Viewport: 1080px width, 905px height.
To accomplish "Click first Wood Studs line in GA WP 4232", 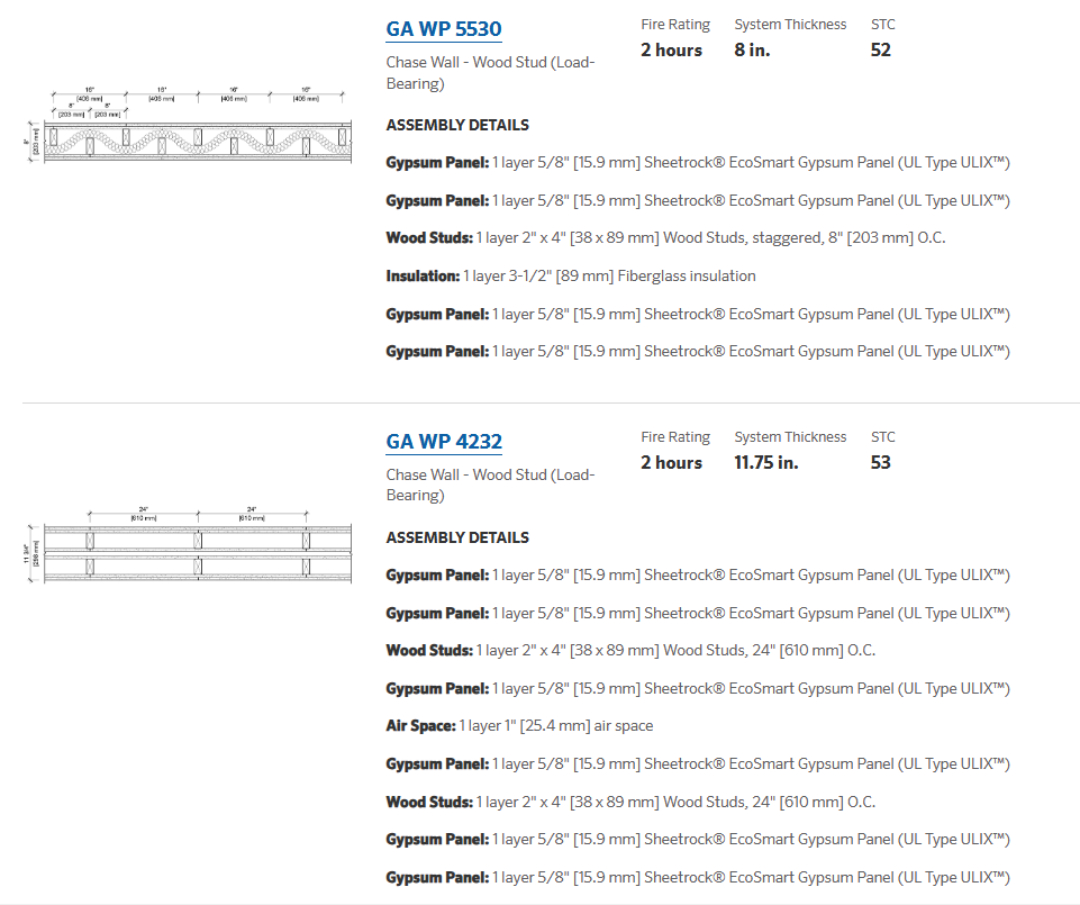I will coord(630,650).
